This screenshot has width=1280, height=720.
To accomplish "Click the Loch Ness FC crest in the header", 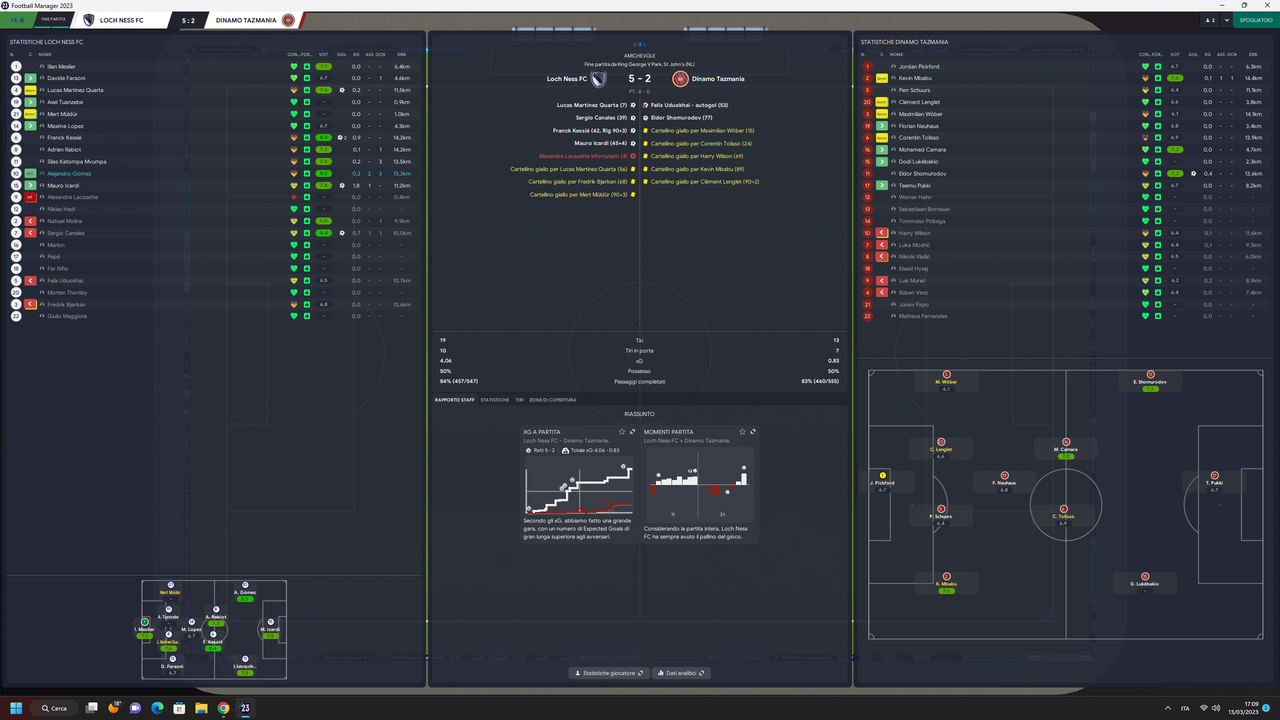I will coord(89,20).
